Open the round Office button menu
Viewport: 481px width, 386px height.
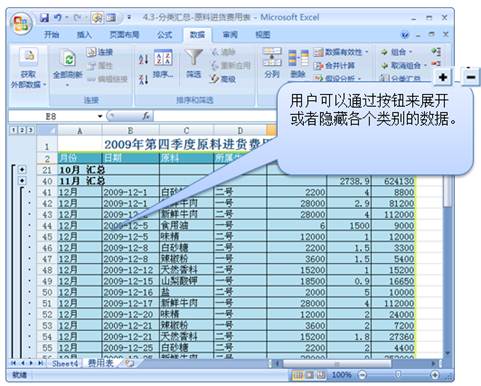pos(21,24)
